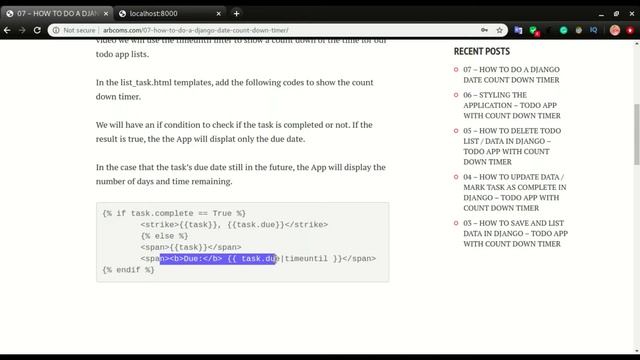Open saved passwords key icon
This screenshot has height=360, width=640.
[x=484, y=30]
